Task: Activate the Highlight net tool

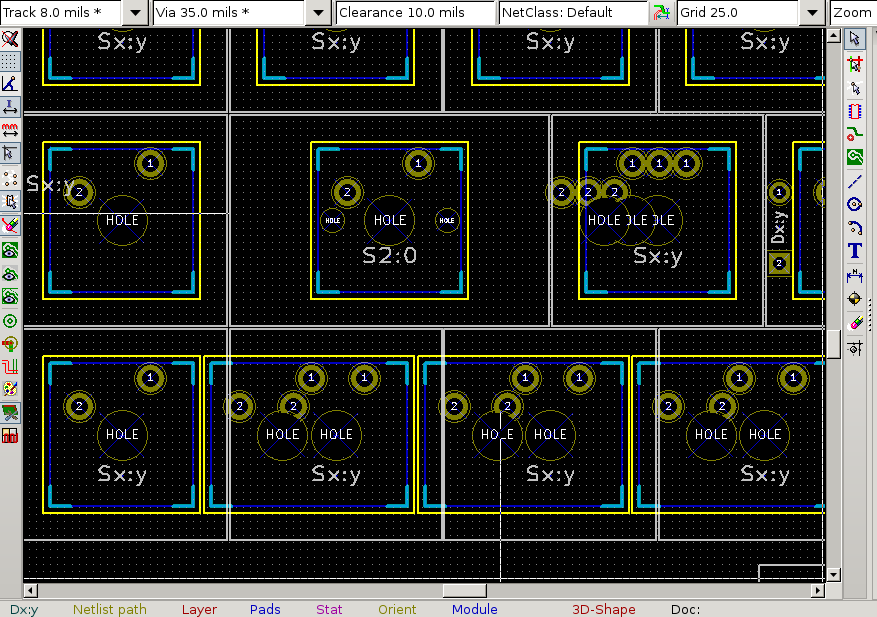Action: coord(855,63)
